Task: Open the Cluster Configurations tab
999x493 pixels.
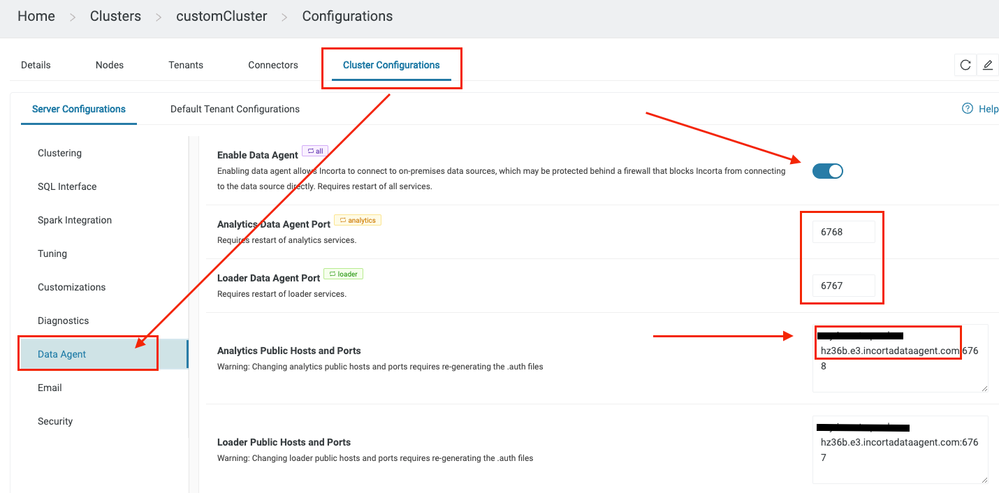Action: coord(391,65)
